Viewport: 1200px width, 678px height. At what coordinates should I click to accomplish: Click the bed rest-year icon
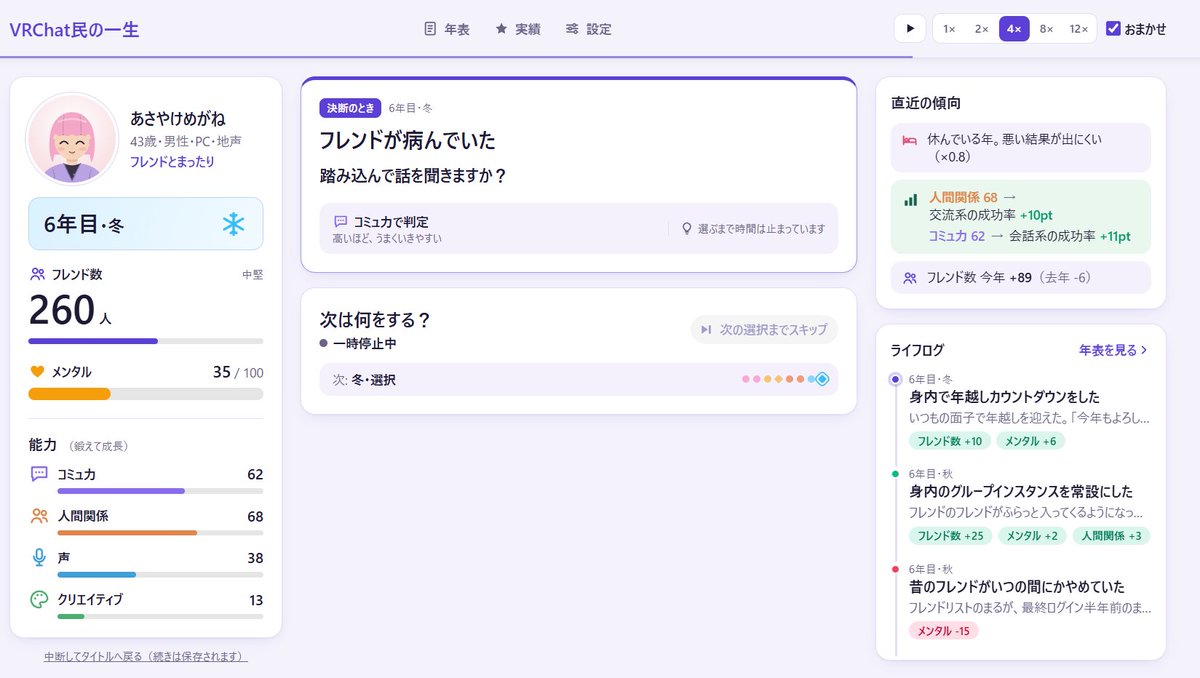click(910, 141)
